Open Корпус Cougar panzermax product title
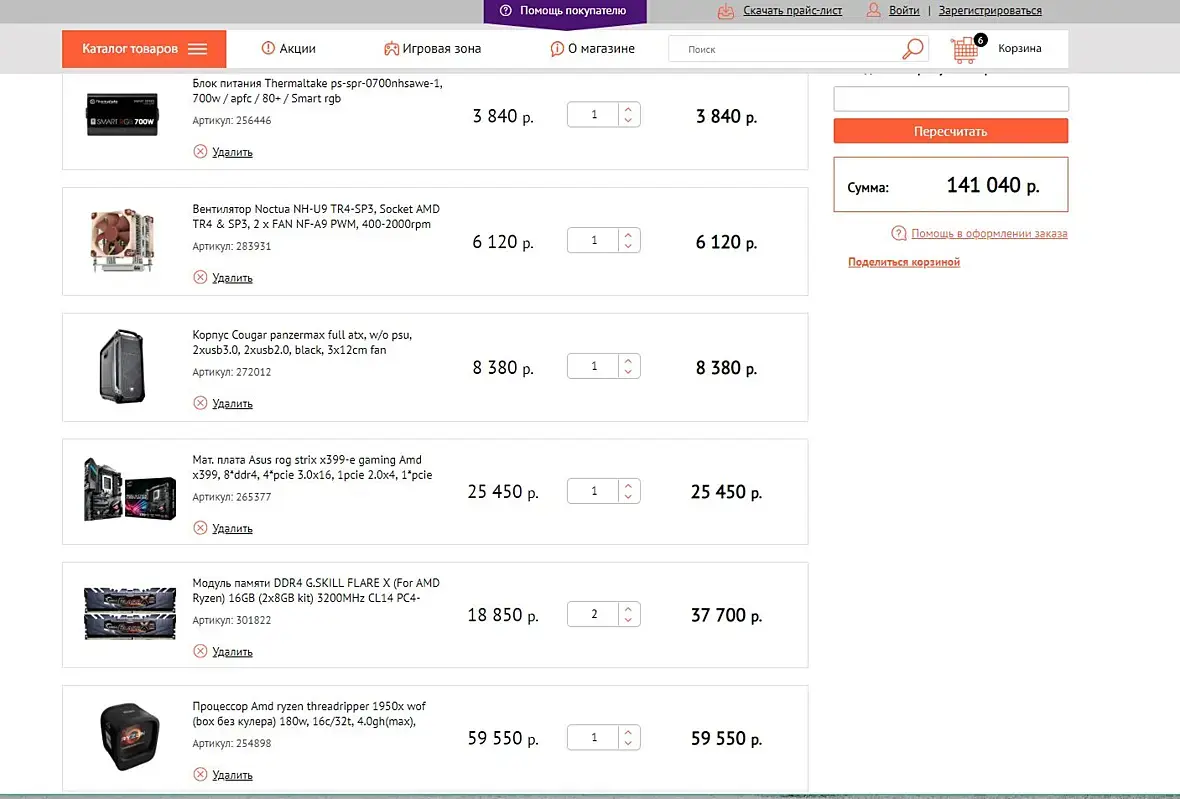 coord(303,342)
